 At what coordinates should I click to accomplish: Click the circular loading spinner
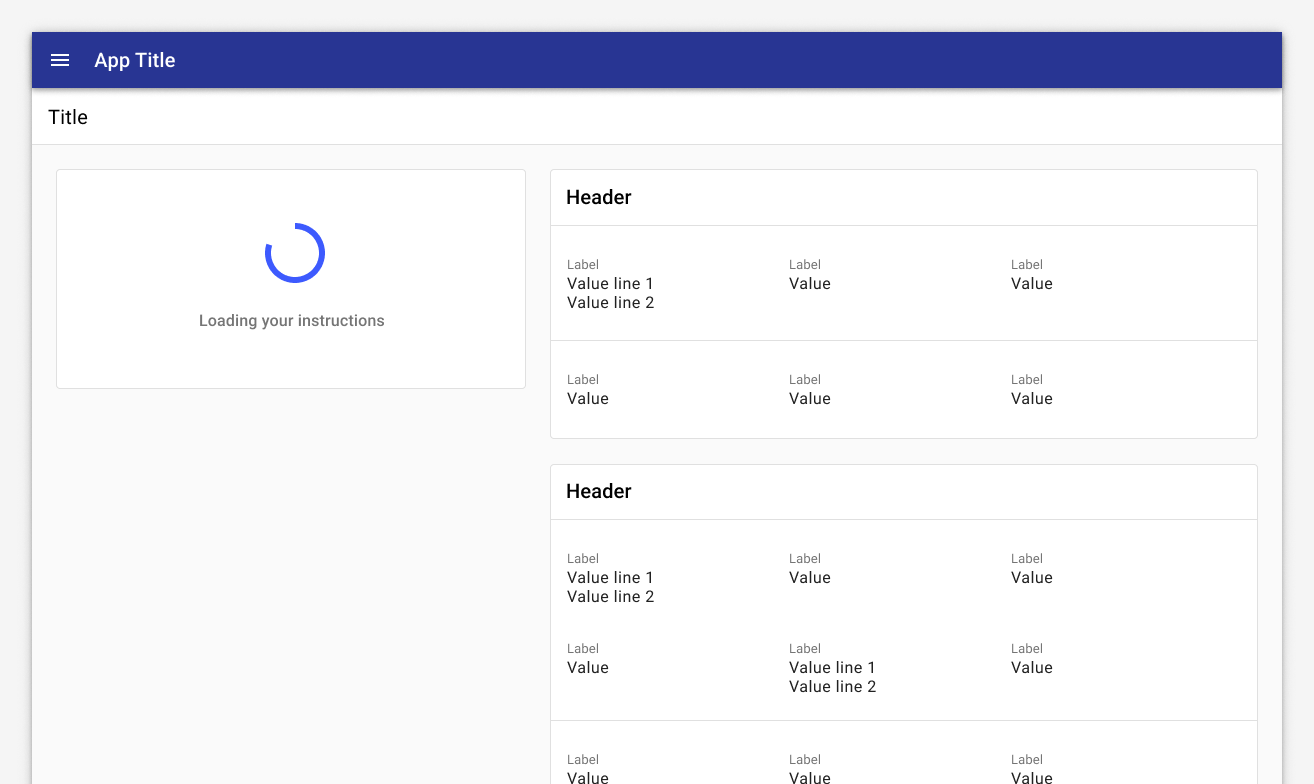295,253
